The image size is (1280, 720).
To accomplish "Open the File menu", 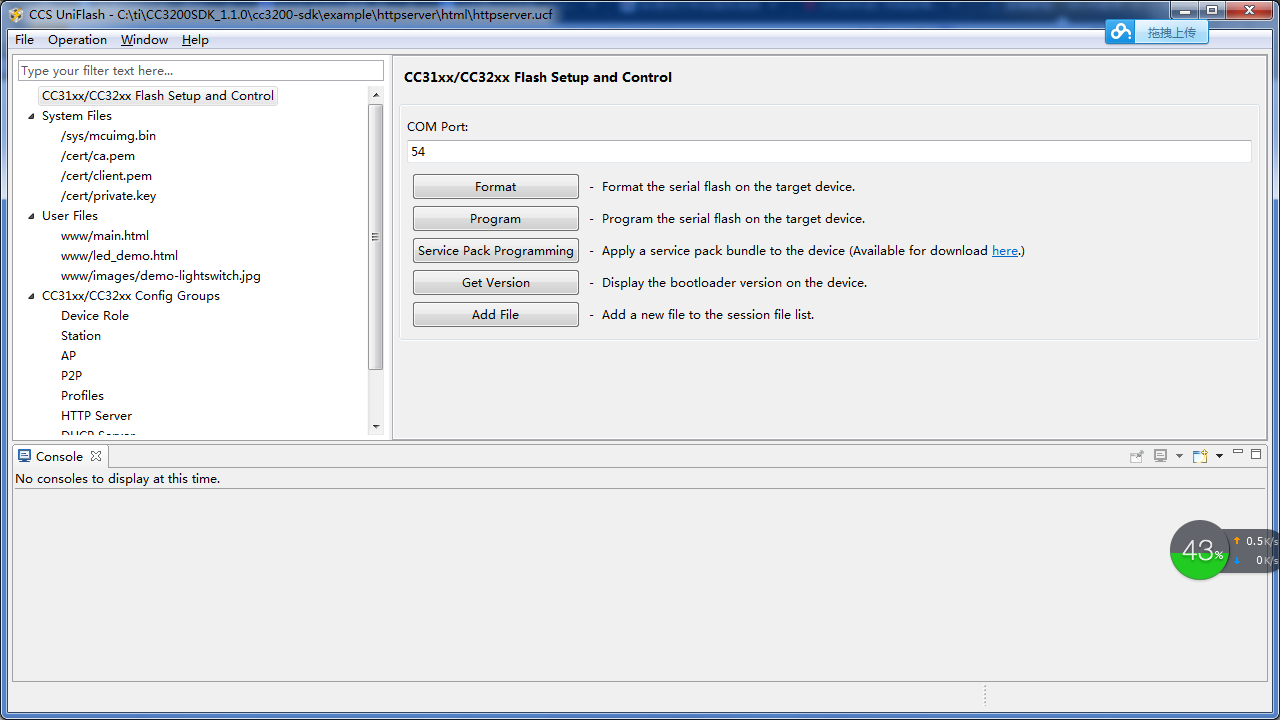I will pyautogui.click(x=25, y=40).
